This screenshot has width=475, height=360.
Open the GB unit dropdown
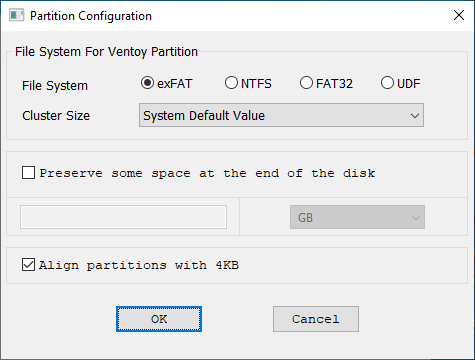(x=357, y=217)
